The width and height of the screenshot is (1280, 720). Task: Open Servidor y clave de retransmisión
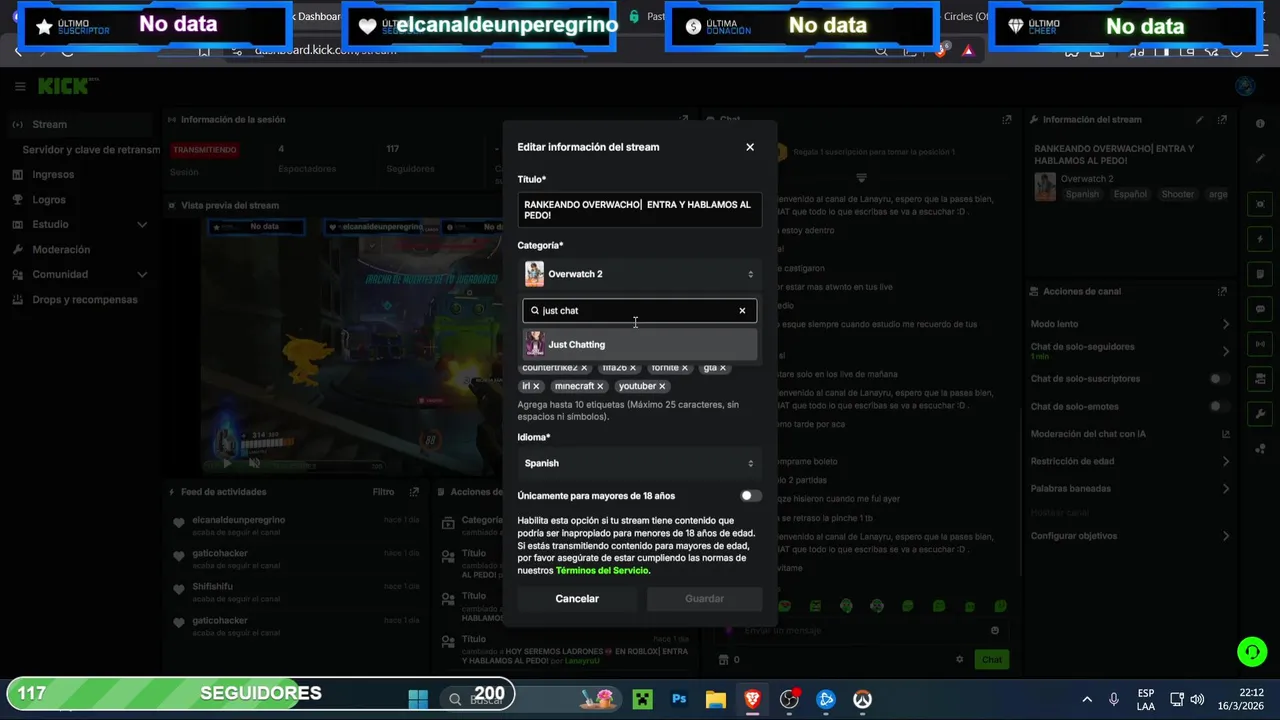pos(91,150)
